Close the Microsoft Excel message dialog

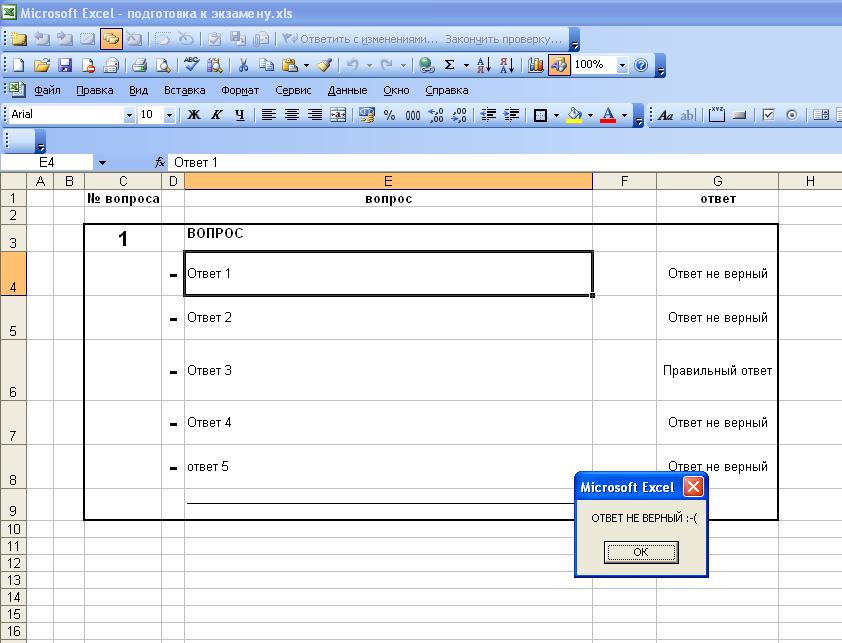[693, 487]
